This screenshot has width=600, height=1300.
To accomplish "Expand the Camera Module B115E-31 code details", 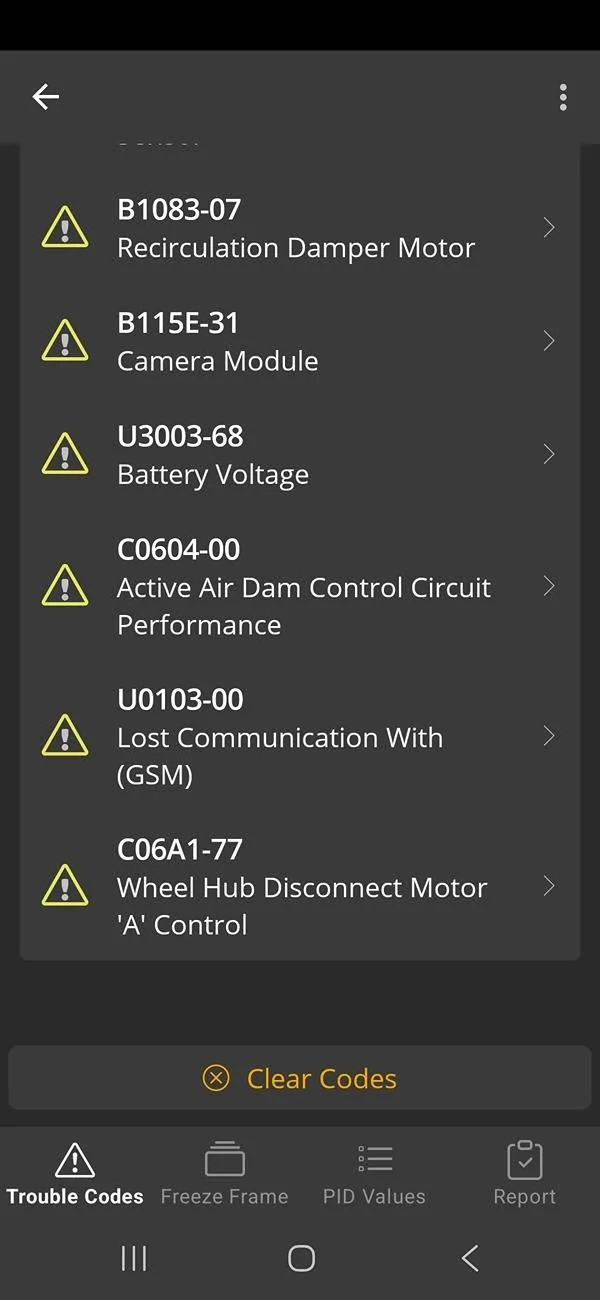I will coord(549,340).
